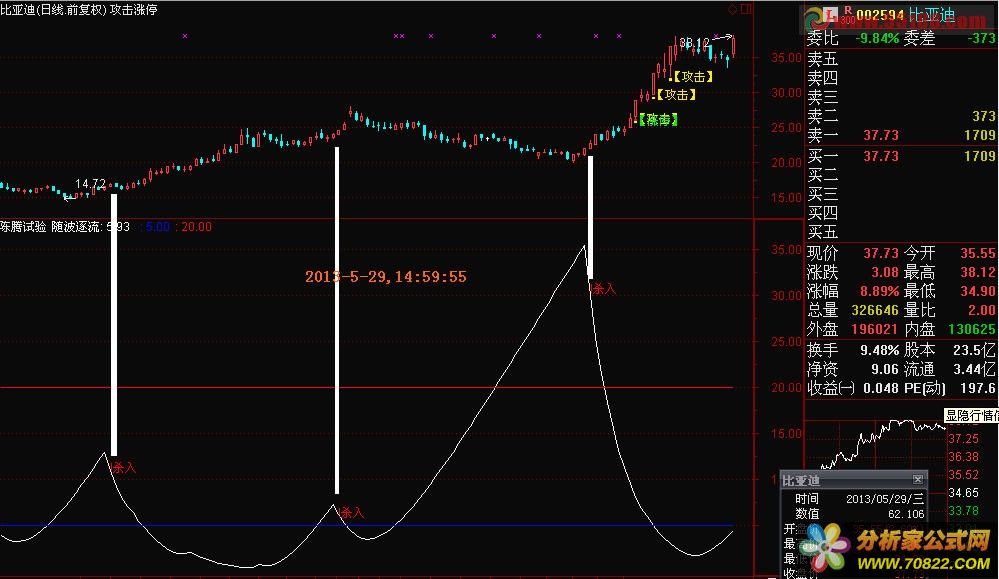This screenshot has width=999, height=579.
Task: Click the 涨幅 value 8.89%
Action: [880, 291]
